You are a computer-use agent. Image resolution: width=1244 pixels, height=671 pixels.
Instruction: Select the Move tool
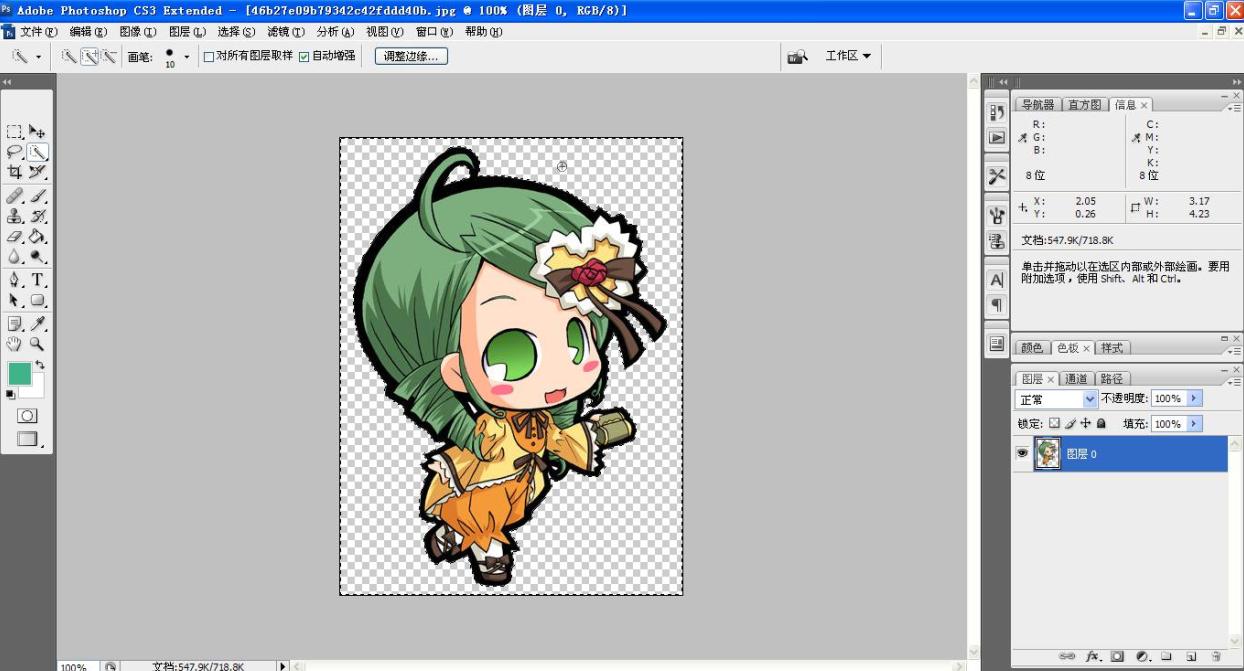pyautogui.click(x=37, y=131)
